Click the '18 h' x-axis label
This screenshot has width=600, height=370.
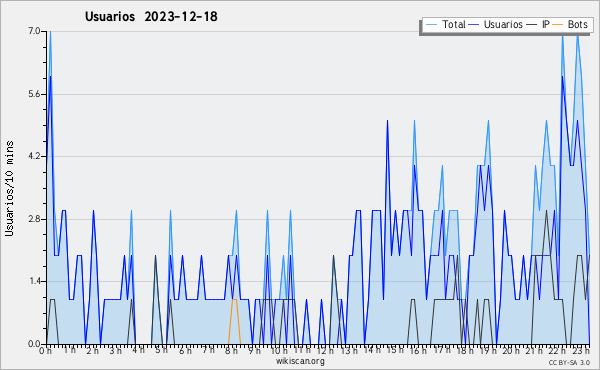tap(465, 350)
